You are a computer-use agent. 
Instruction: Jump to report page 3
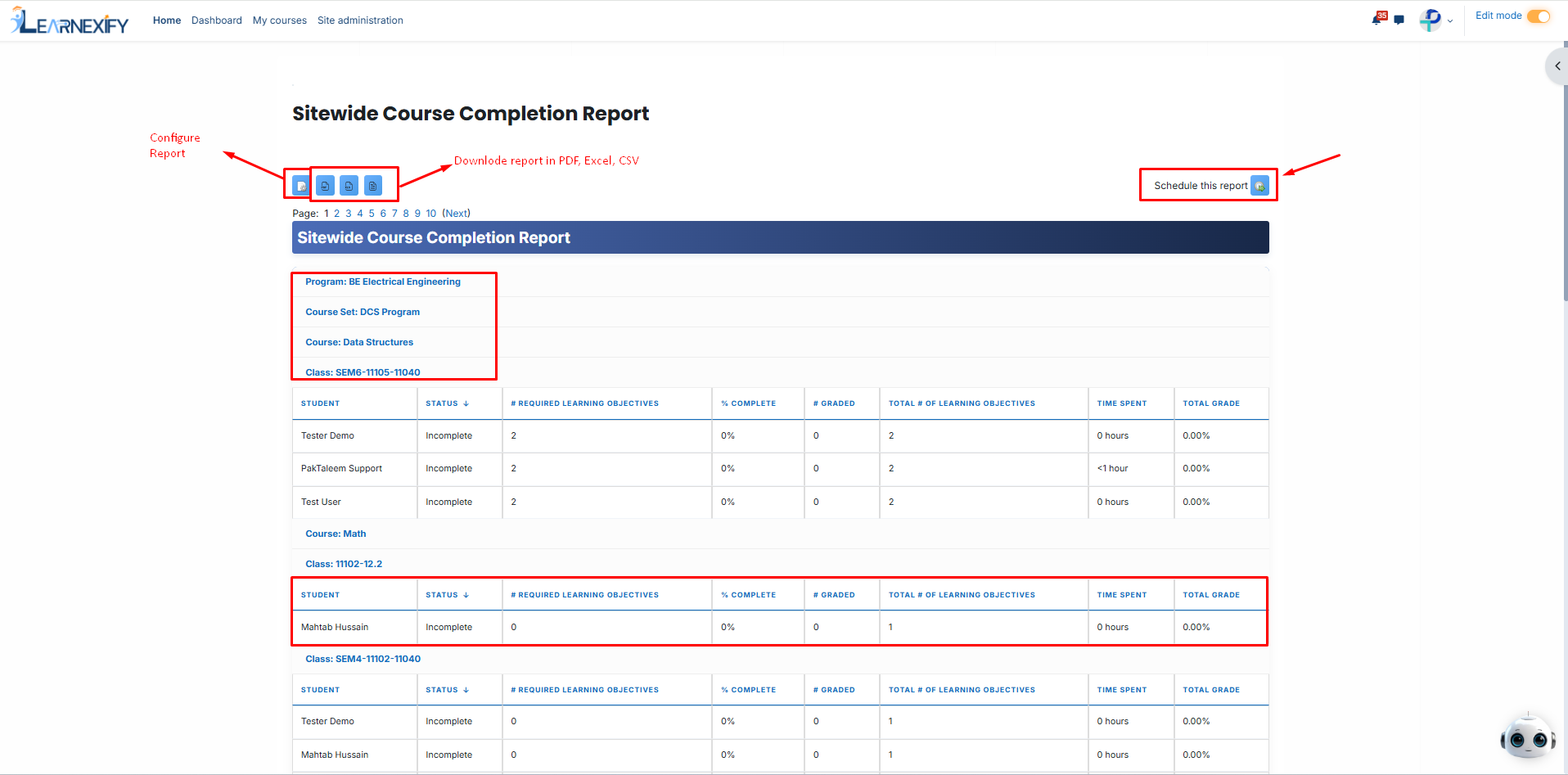pyautogui.click(x=349, y=214)
